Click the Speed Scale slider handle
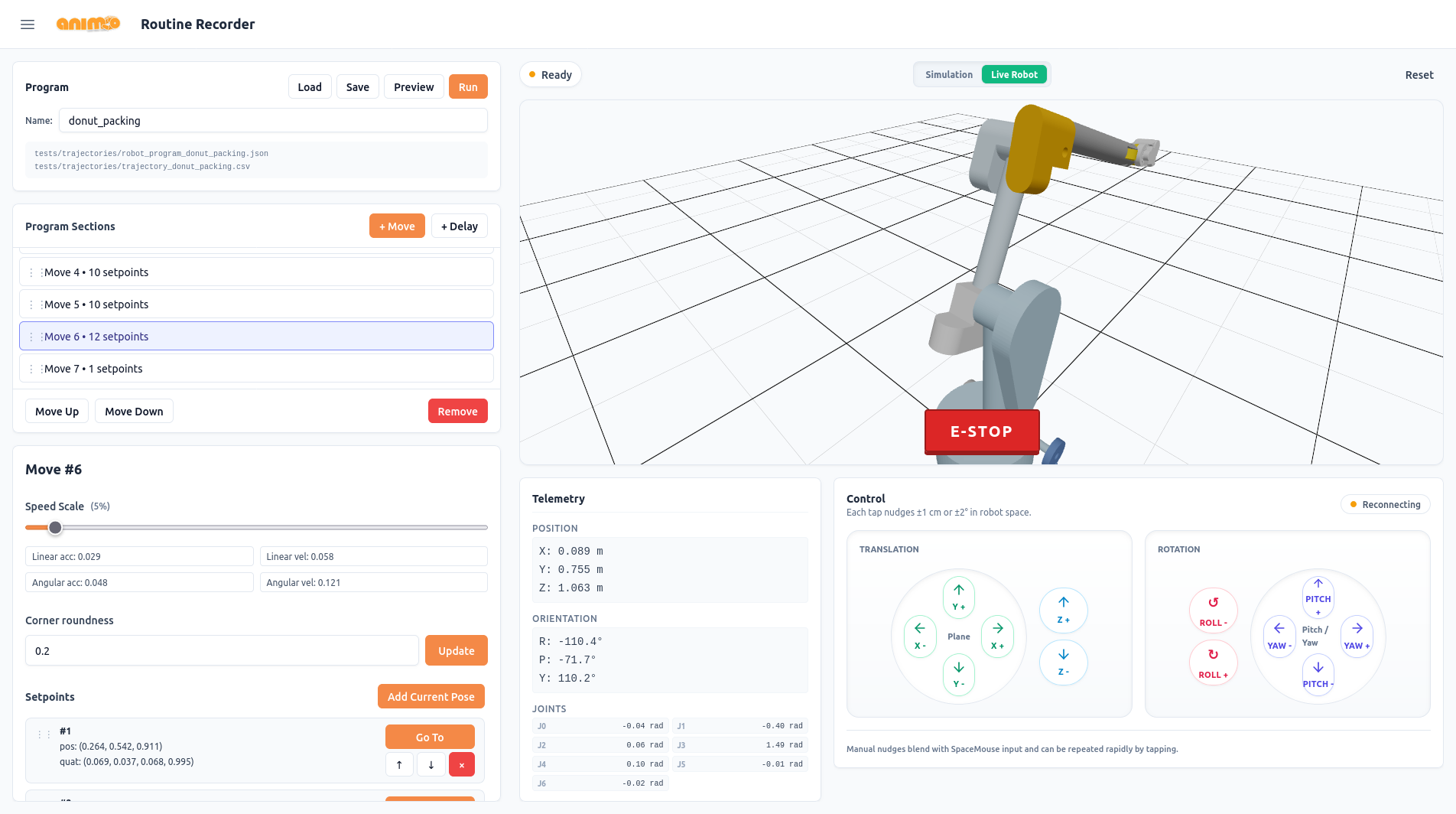This screenshot has width=1456, height=814. tap(55, 528)
